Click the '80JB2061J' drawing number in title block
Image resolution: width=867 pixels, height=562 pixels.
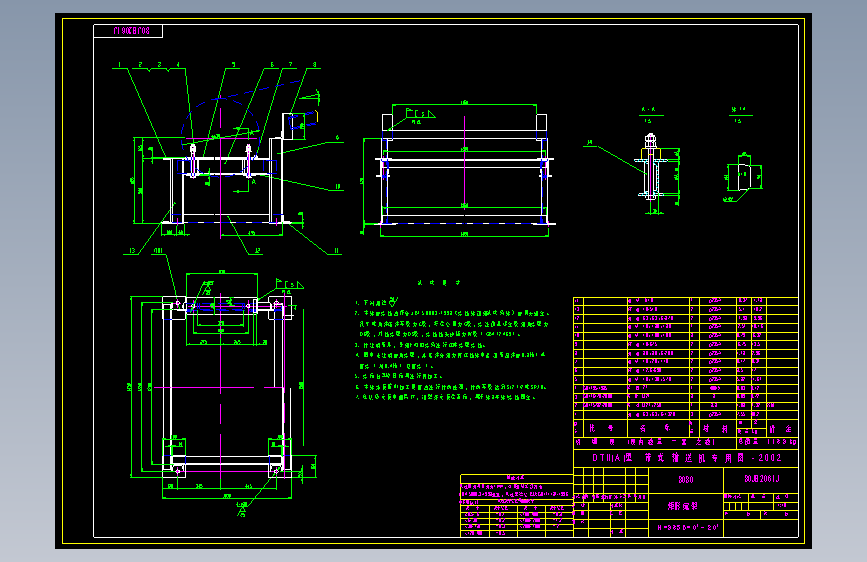761,479
